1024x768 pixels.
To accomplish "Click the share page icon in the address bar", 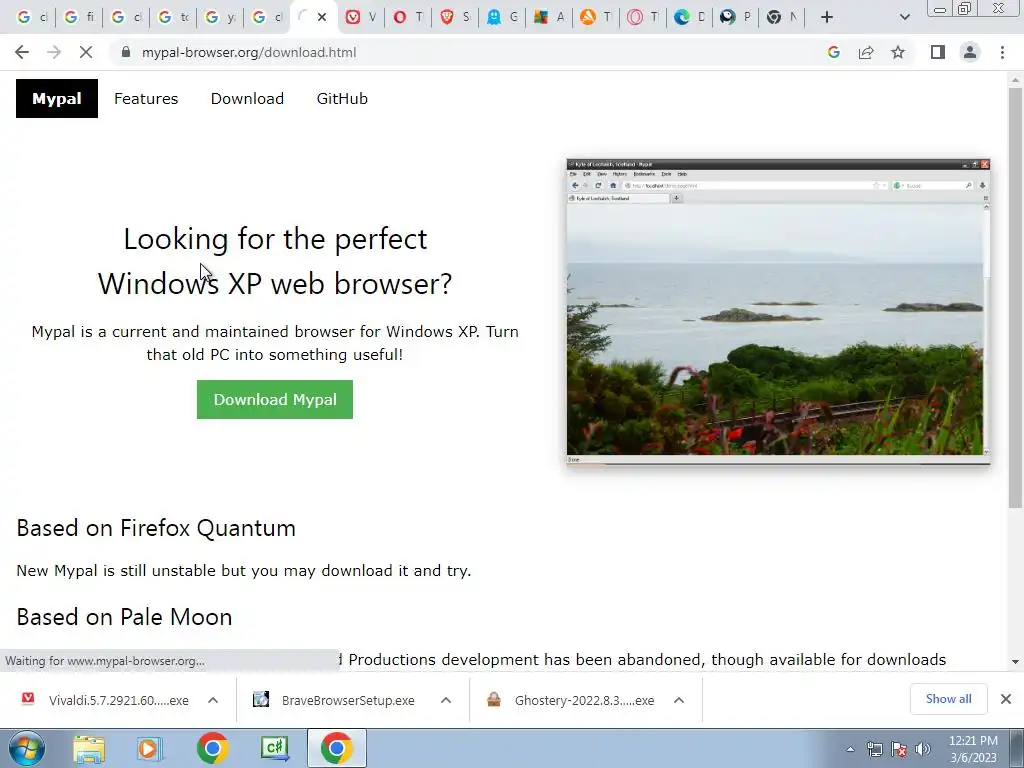I will (x=866, y=52).
